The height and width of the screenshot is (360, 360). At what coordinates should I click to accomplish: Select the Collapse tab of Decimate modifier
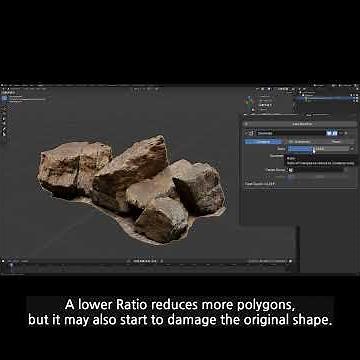[263, 141]
